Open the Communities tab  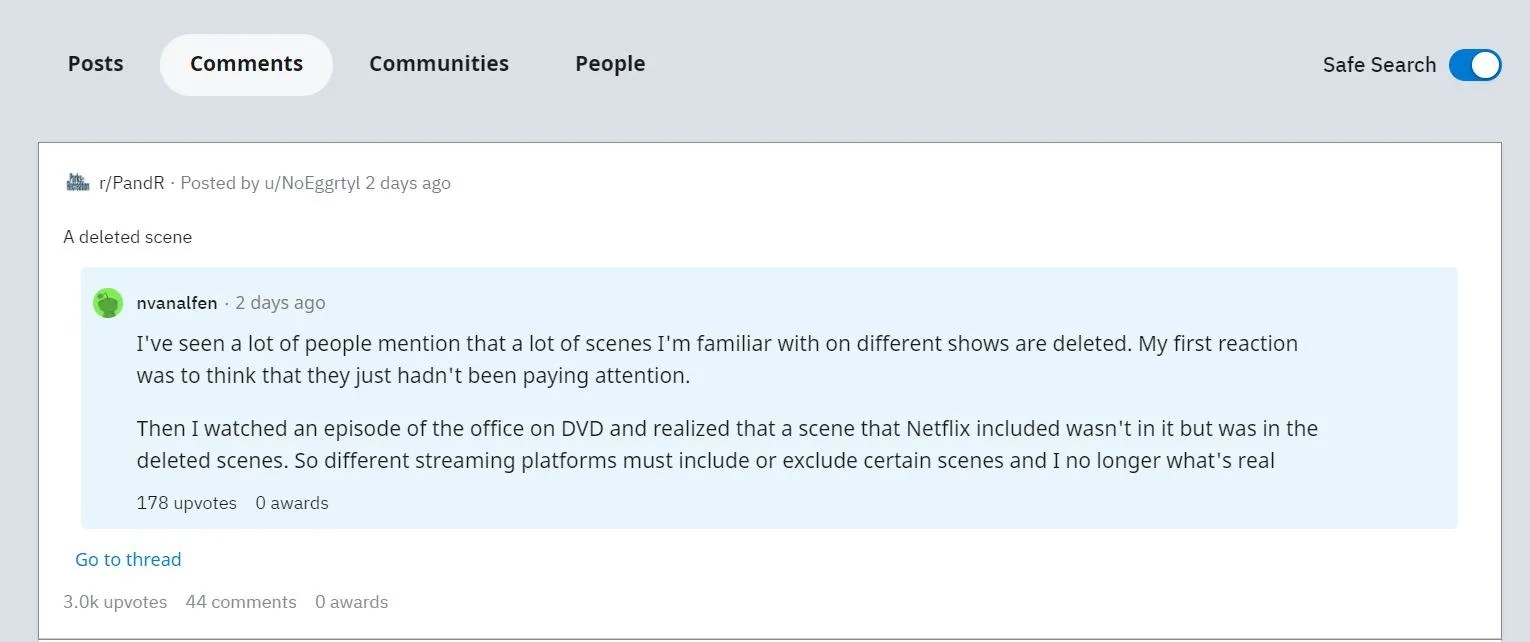[439, 64]
